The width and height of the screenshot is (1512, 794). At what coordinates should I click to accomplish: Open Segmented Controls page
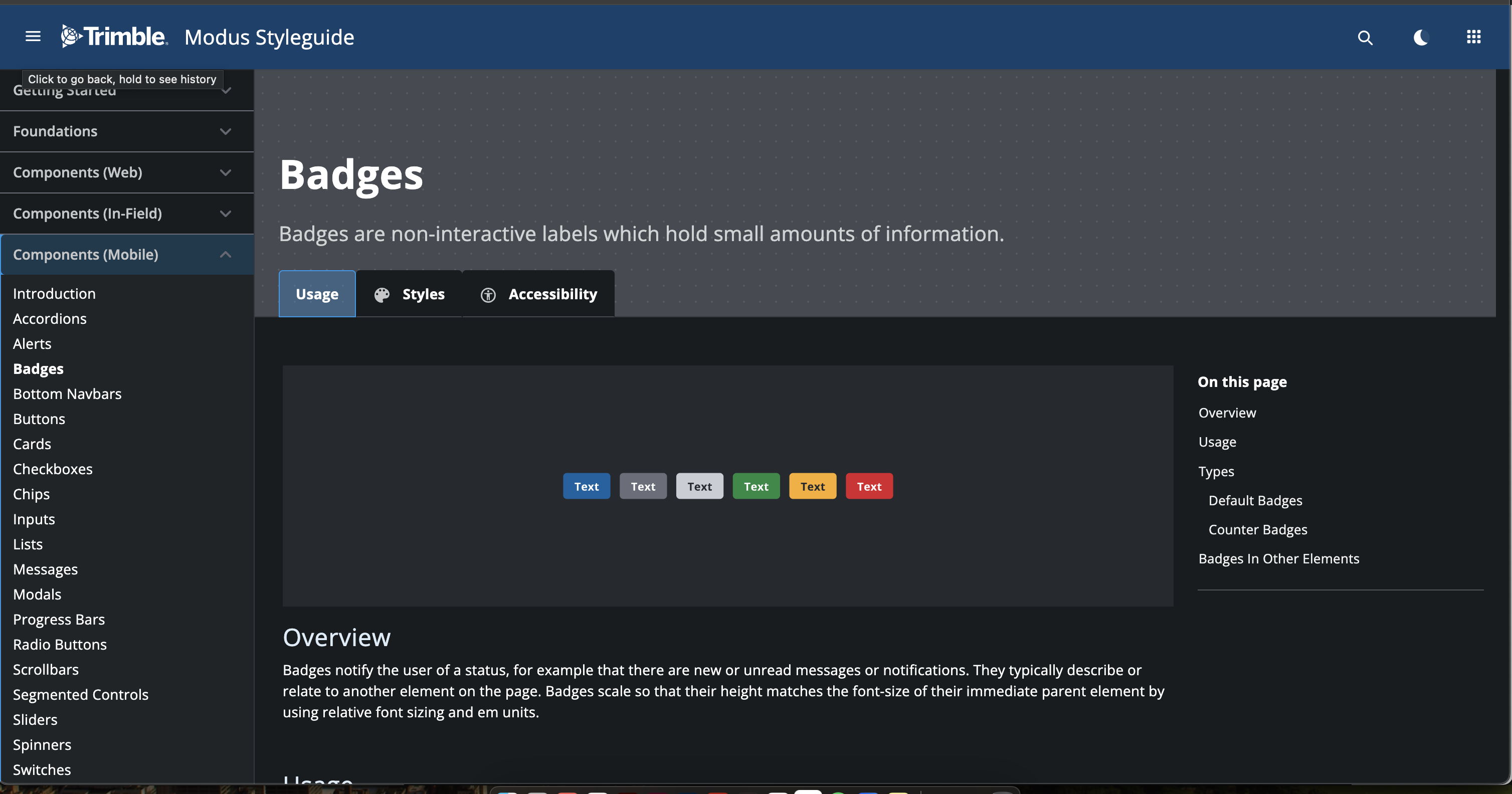click(x=80, y=694)
